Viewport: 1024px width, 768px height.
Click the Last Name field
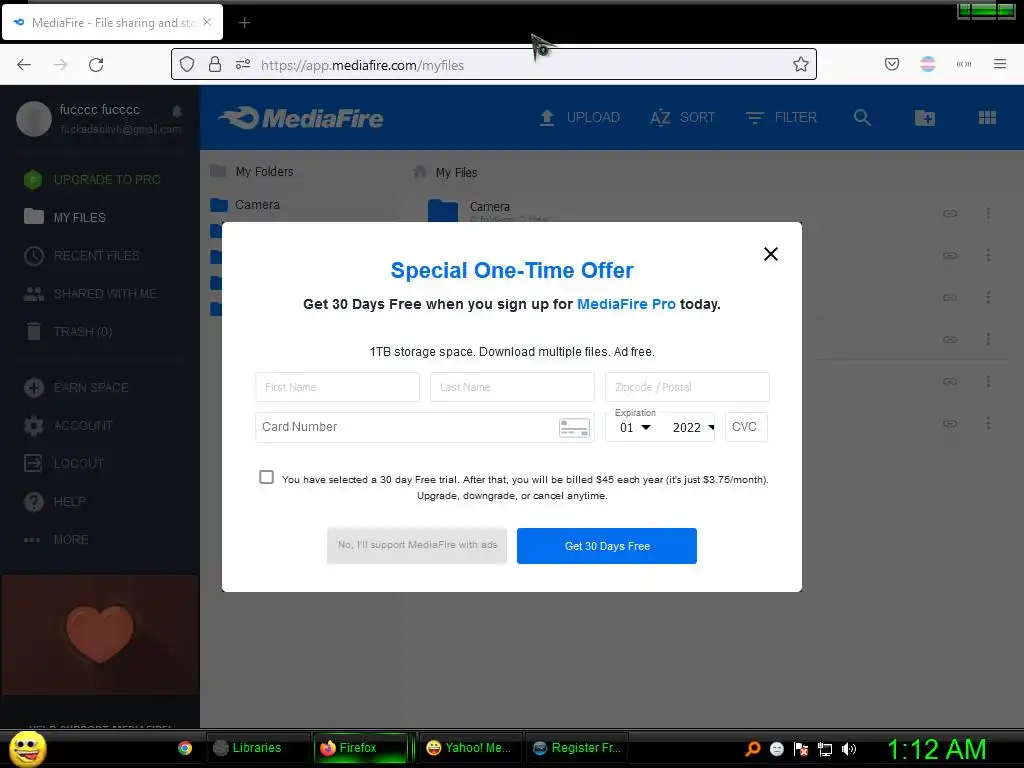click(x=512, y=387)
